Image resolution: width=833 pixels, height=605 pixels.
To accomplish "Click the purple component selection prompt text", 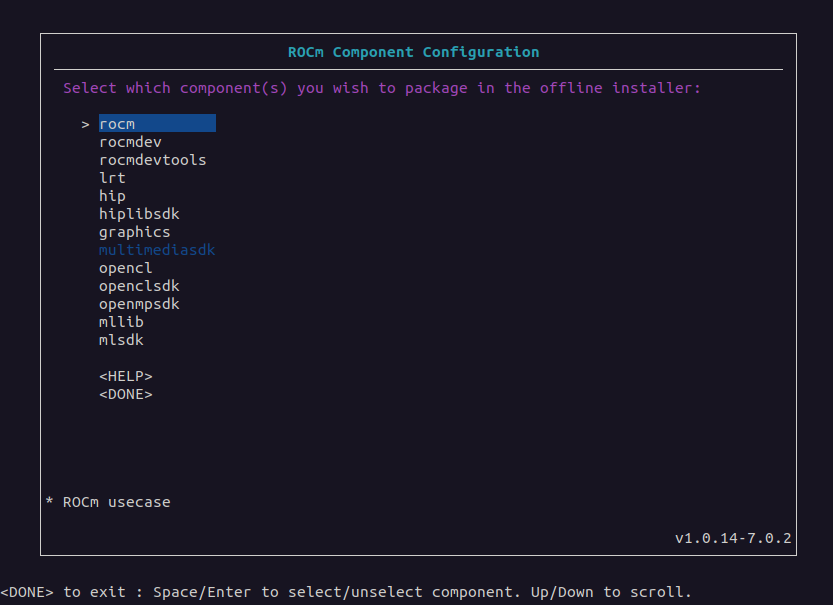I will pyautogui.click(x=382, y=88).
